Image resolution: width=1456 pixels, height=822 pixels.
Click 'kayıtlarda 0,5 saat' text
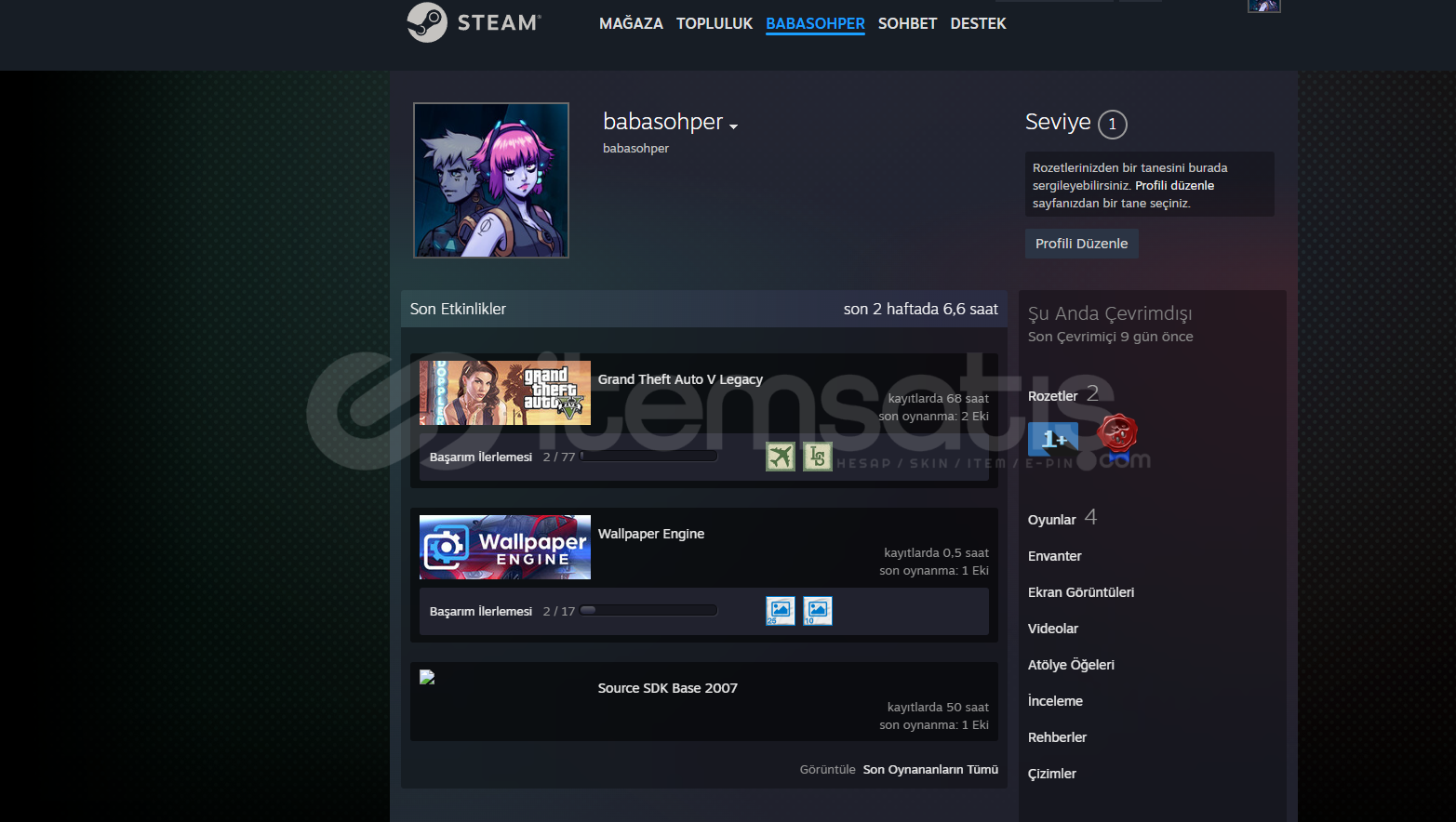(x=936, y=552)
